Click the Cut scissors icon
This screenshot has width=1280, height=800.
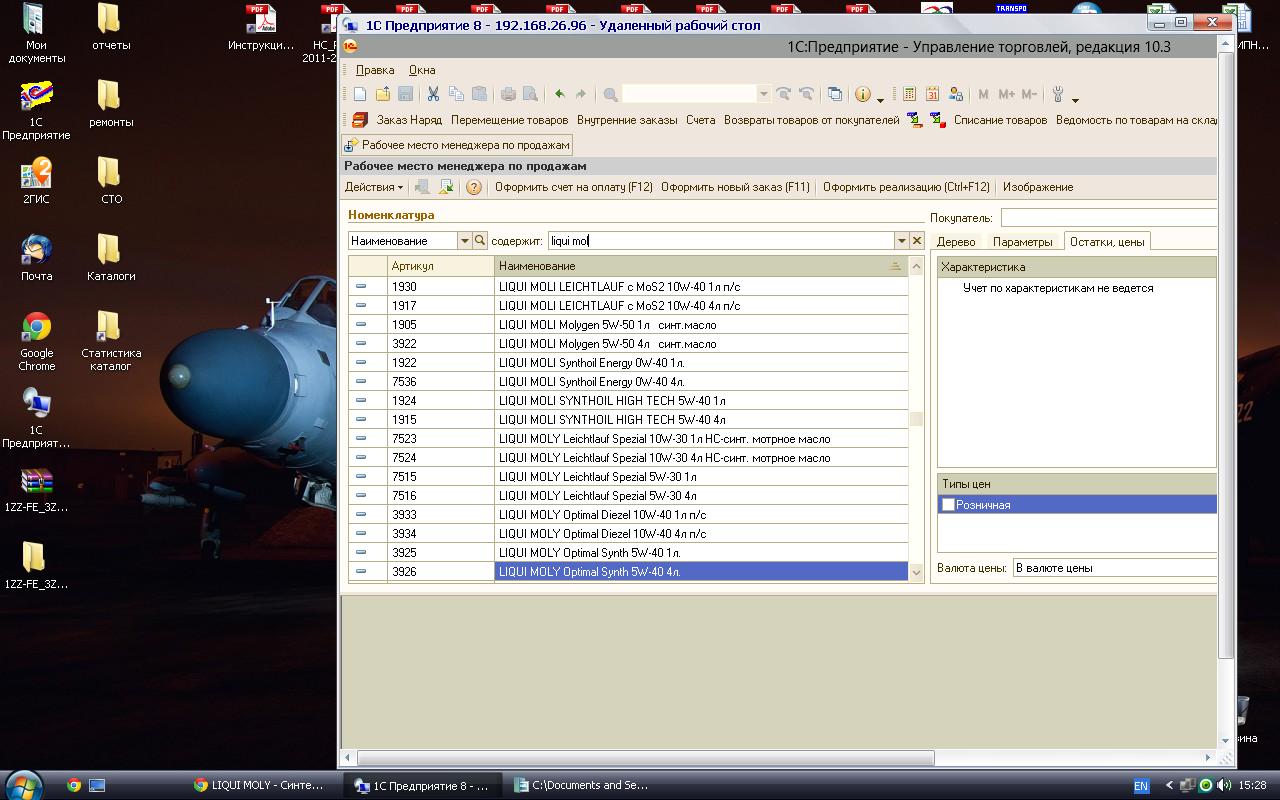[433, 94]
